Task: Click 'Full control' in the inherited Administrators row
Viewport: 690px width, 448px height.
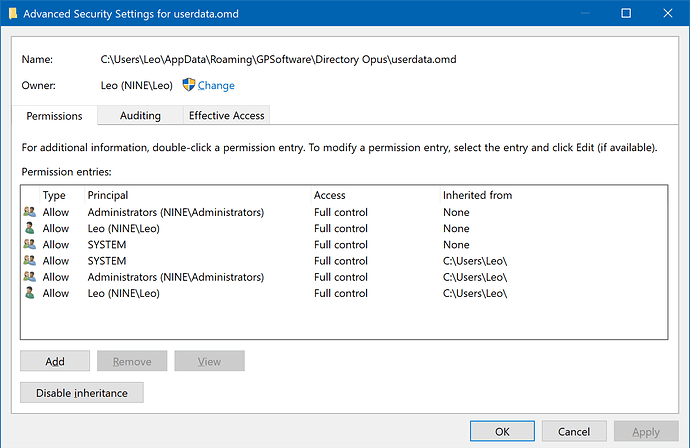Action: click(x=341, y=277)
